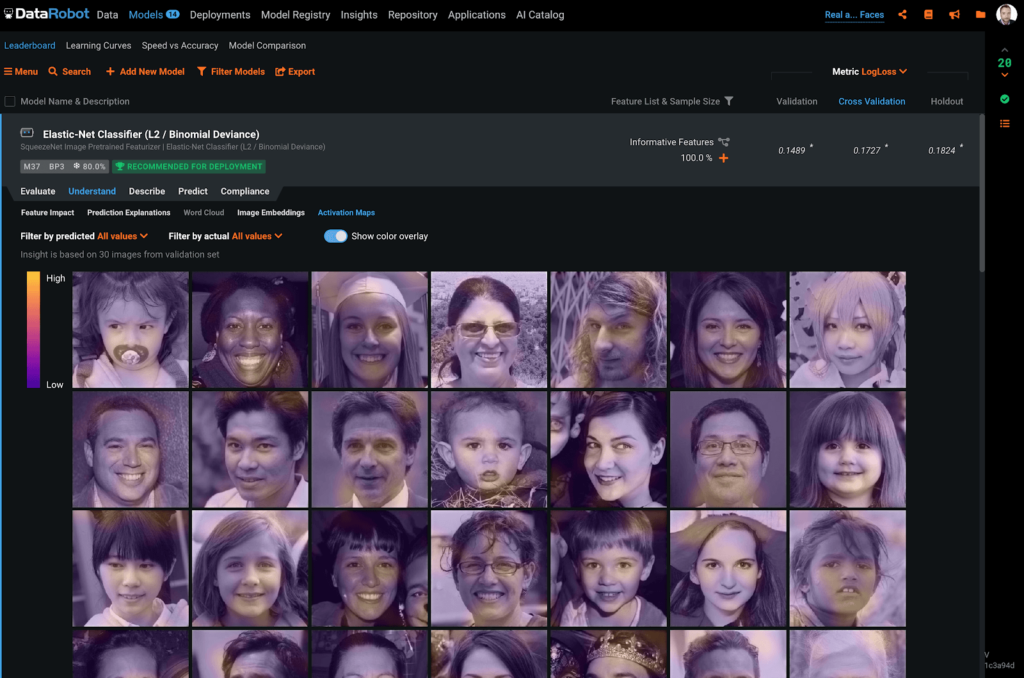Image resolution: width=1024 pixels, height=678 pixels.
Task: Click the orange notebook icon in the header
Action: click(928, 14)
